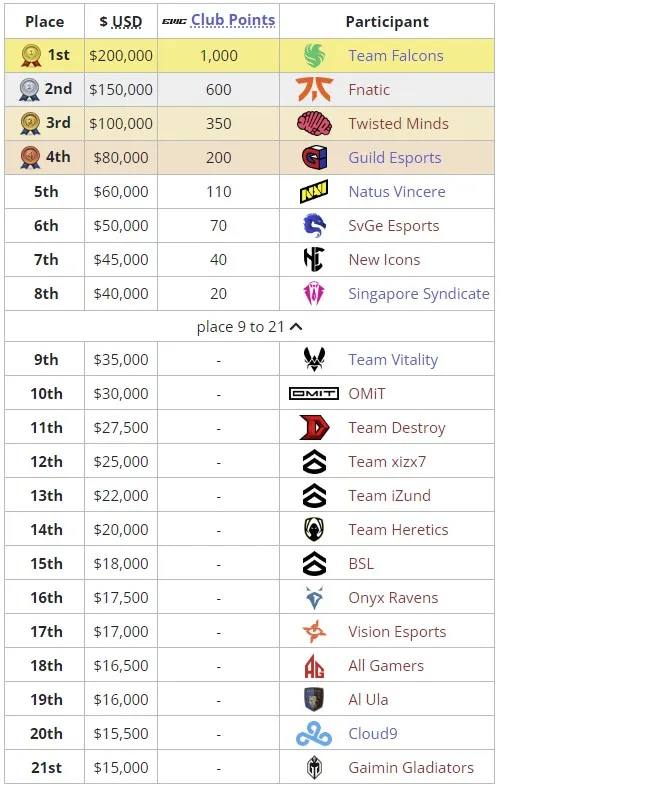Image resolution: width=665 pixels, height=797 pixels.
Task: Click the OMiT rectangular logo
Action: (x=314, y=393)
